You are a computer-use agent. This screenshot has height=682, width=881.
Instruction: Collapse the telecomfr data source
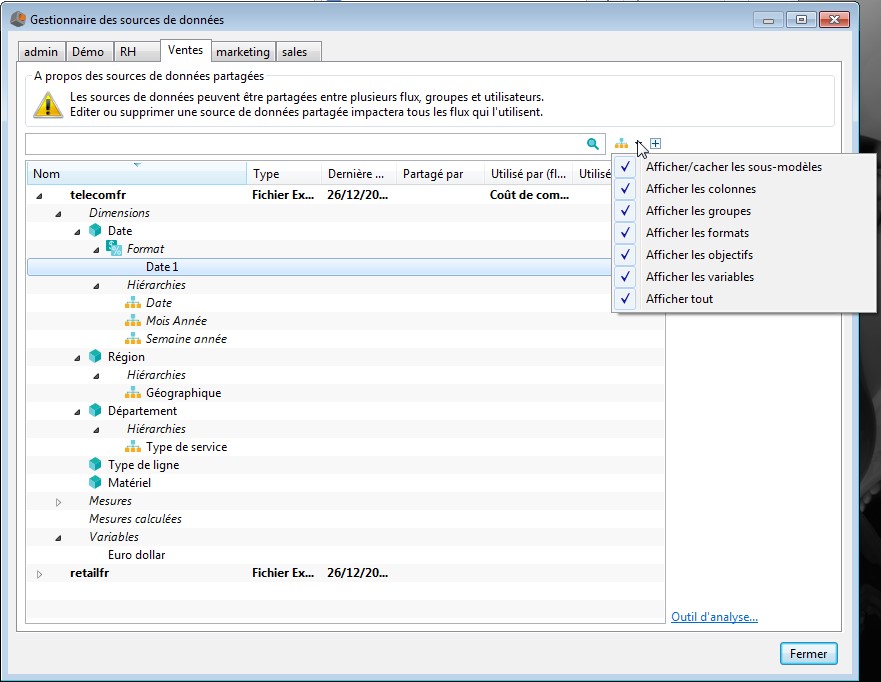pyautogui.click(x=39, y=196)
